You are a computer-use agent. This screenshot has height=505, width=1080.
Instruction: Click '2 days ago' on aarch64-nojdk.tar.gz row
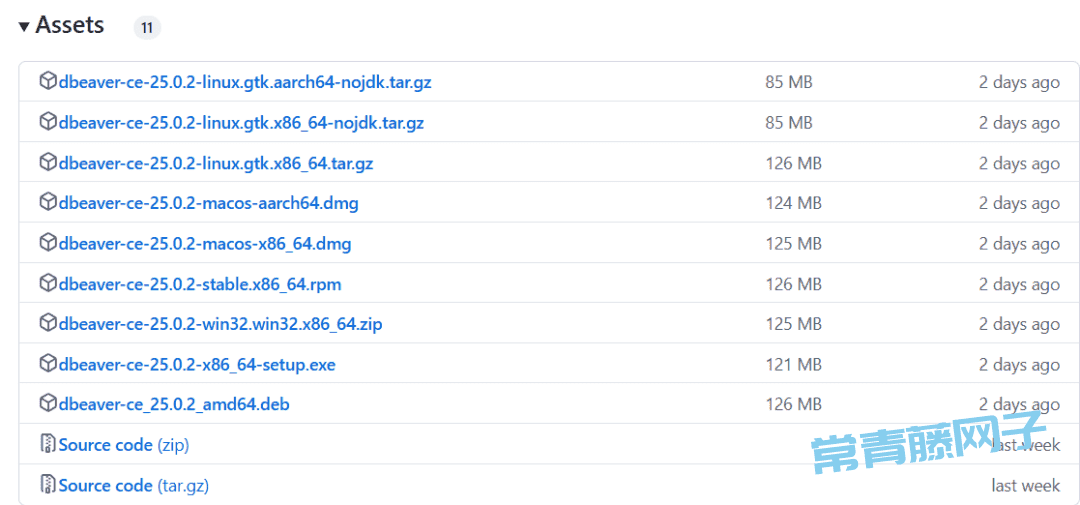coord(1019,83)
